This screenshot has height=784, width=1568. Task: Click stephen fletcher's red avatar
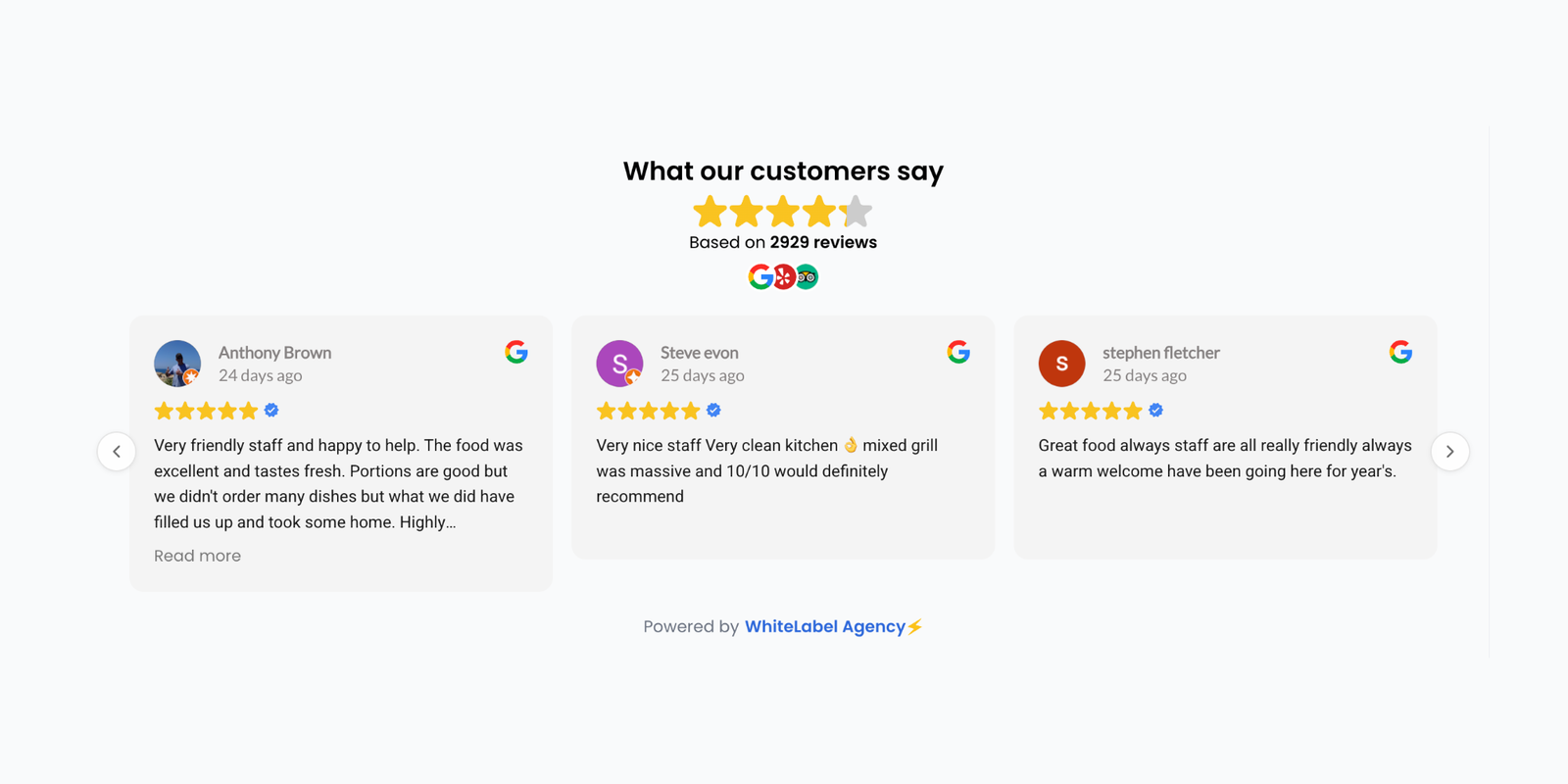tap(1061, 364)
